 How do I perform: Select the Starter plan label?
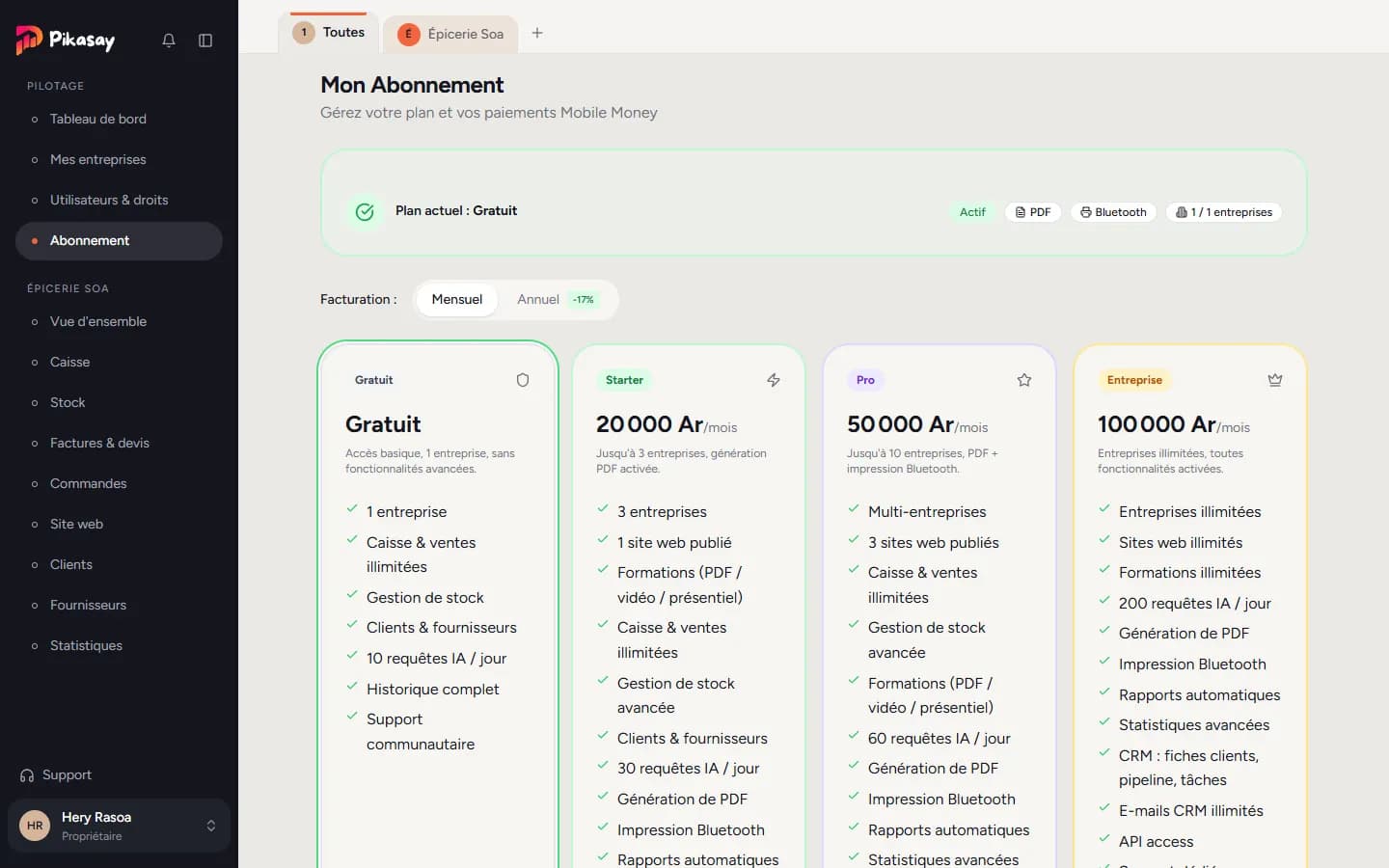tap(624, 380)
